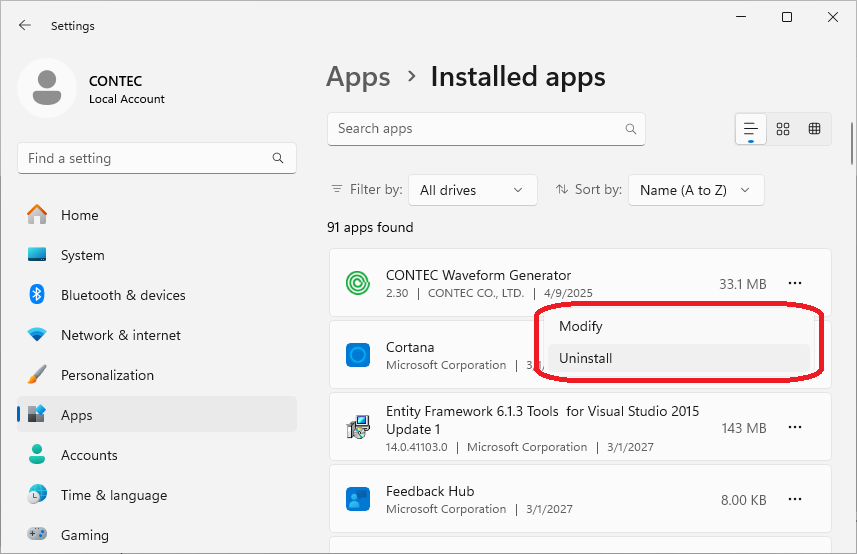Open more options for Feedback Hub
The width and height of the screenshot is (857, 554).
795,499
